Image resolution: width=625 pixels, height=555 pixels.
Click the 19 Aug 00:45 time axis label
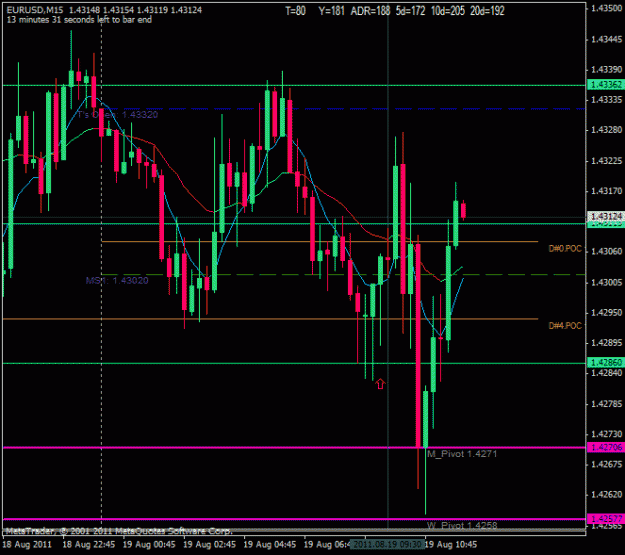point(149,544)
